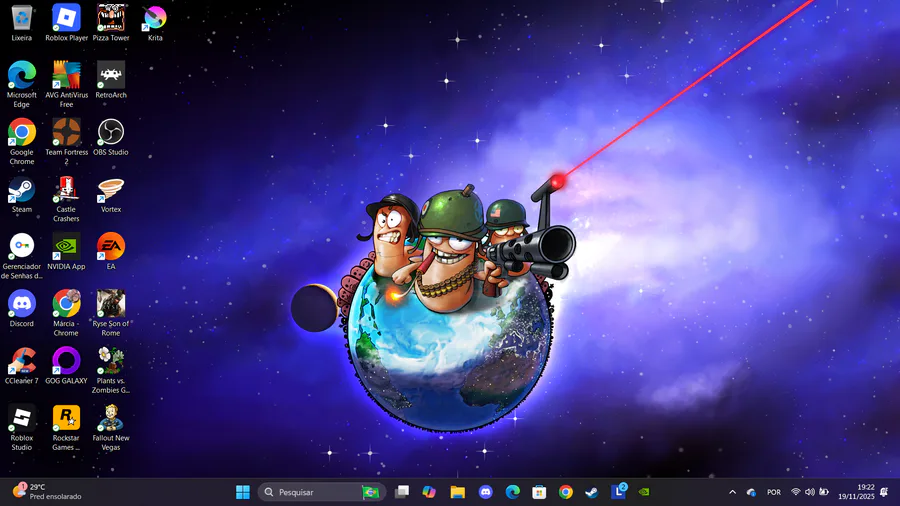This screenshot has height=506, width=900.
Task: Open Microsoft Edge from the taskbar
Action: pyautogui.click(x=513, y=492)
